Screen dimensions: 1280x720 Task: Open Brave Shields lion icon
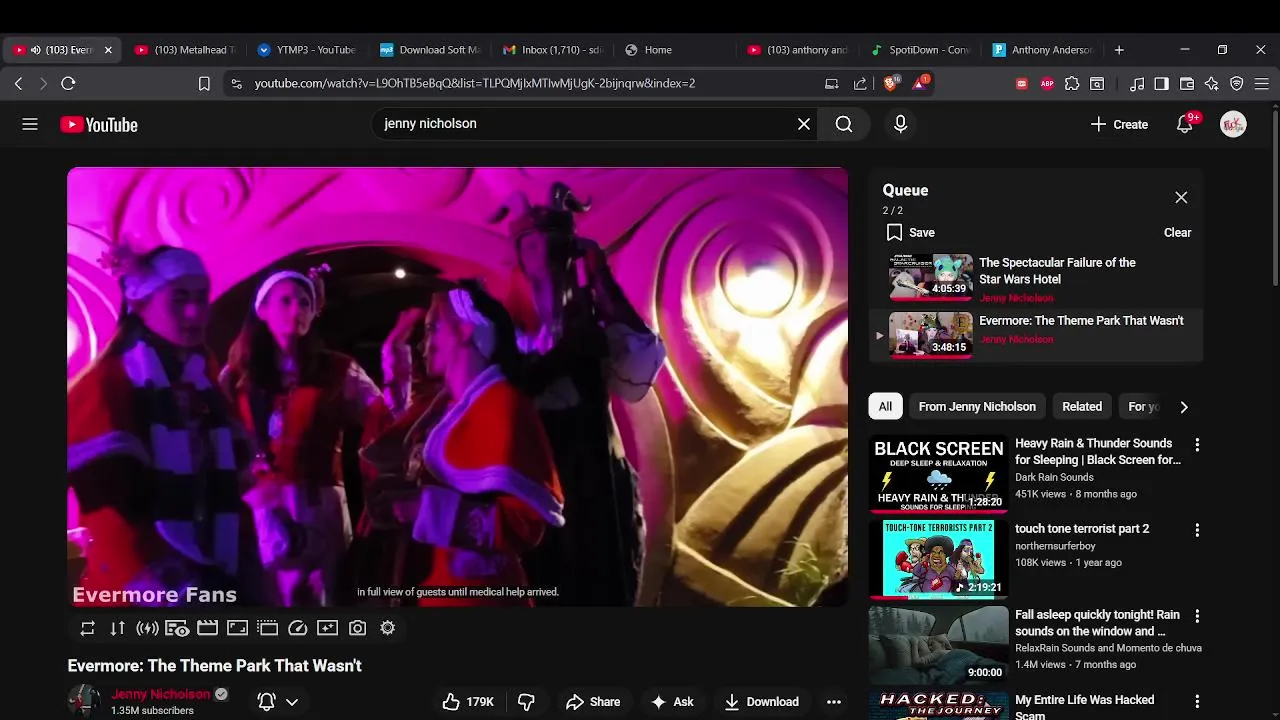[x=890, y=83]
